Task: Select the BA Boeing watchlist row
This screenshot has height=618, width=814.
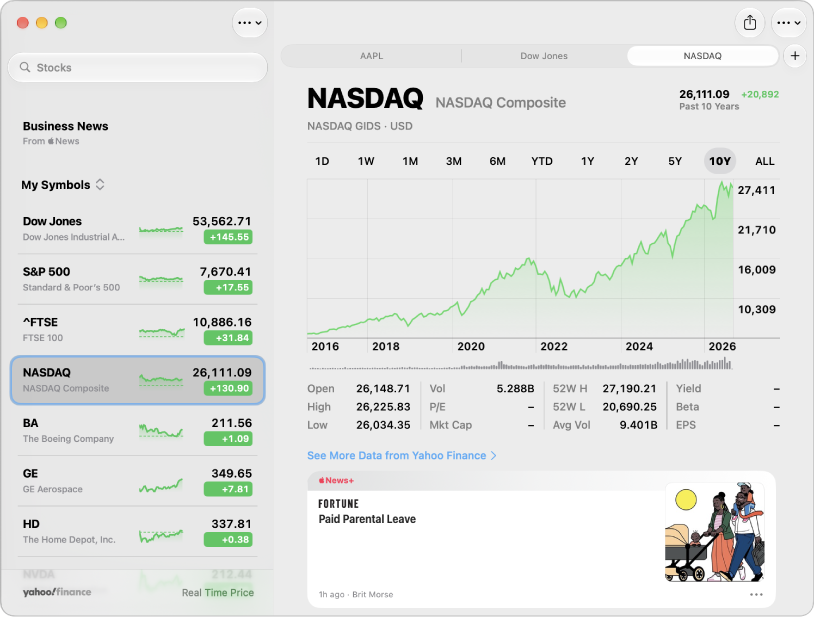Action: point(138,431)
